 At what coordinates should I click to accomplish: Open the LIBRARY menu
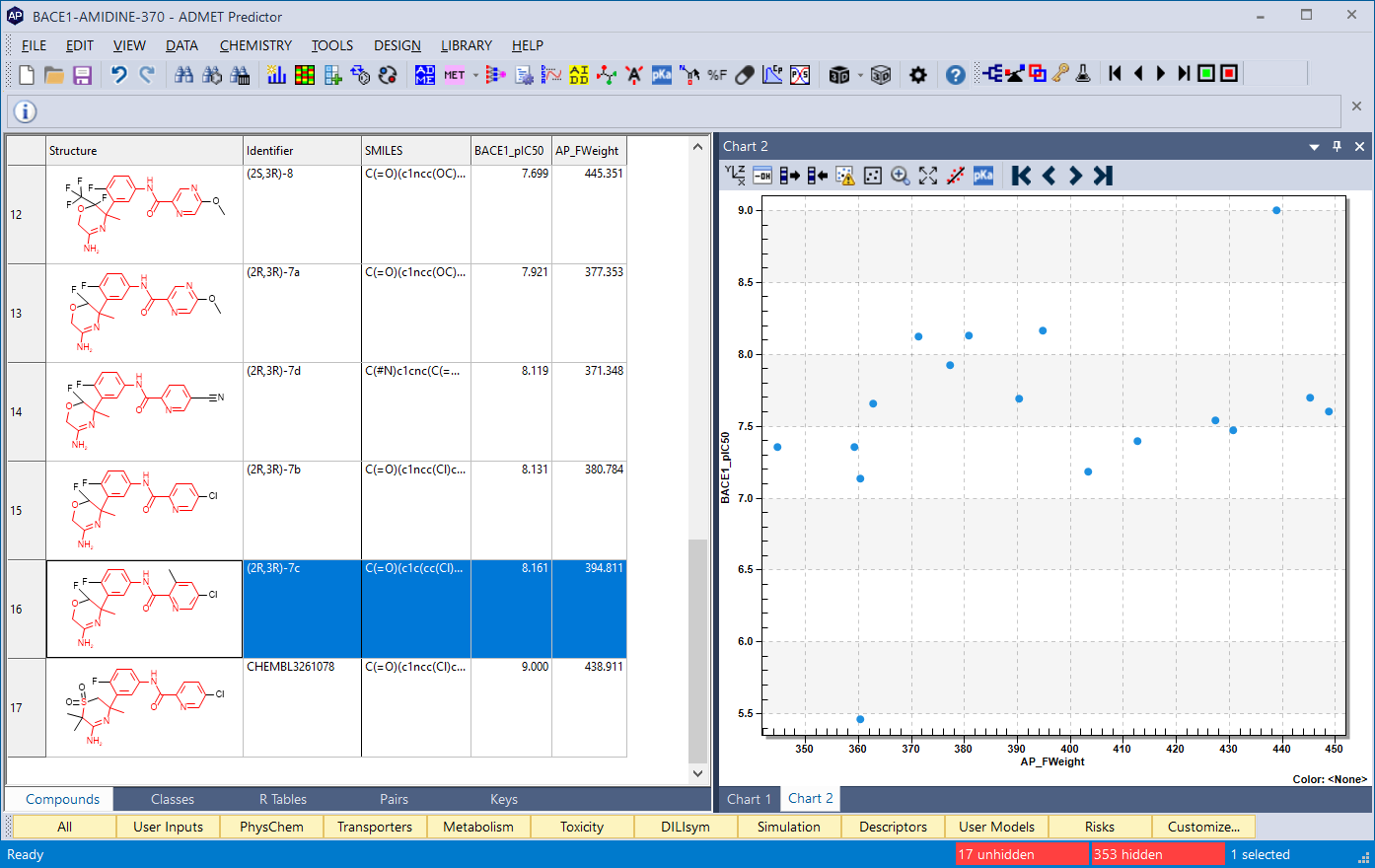click(467, 45)
